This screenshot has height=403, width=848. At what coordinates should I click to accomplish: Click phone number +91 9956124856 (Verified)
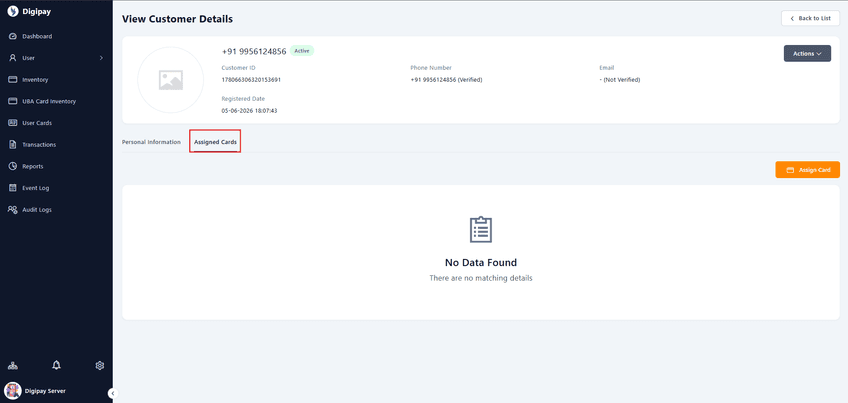pyautogui.click(x=446, y=80)
